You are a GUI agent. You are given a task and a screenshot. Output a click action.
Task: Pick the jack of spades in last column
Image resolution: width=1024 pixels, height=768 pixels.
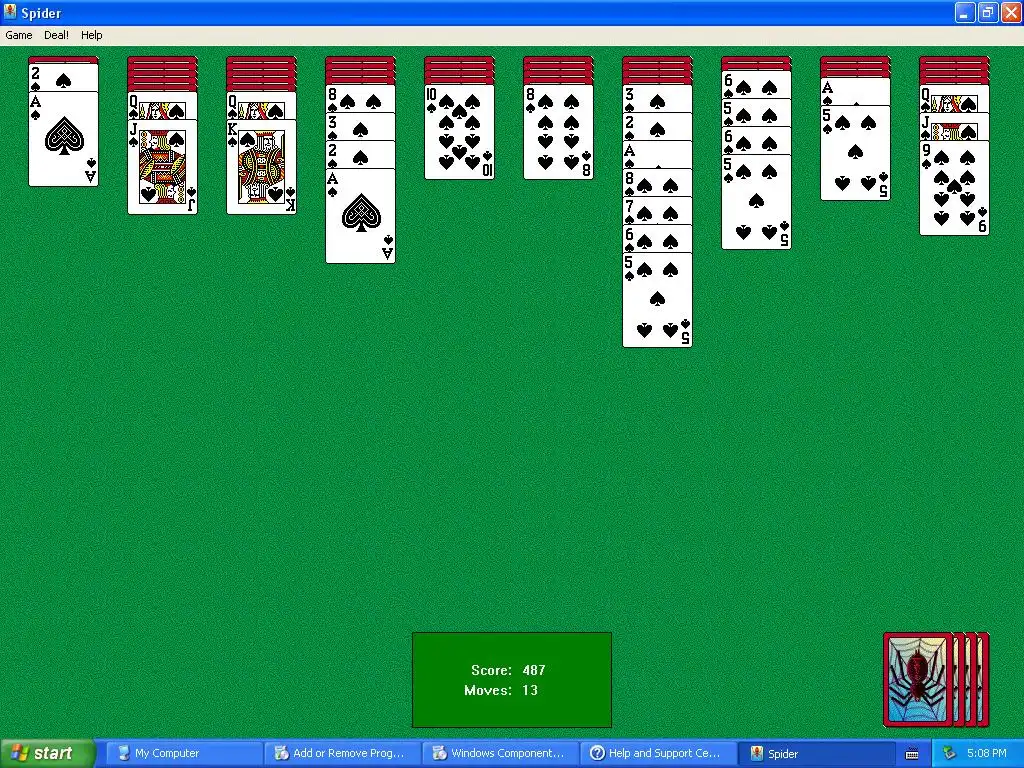tap(954, 127)
